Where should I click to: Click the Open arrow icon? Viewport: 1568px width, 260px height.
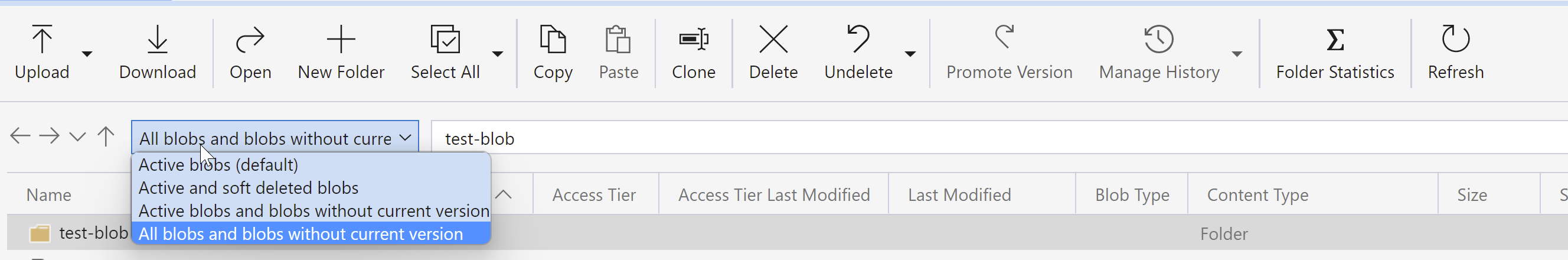(250, 40)
